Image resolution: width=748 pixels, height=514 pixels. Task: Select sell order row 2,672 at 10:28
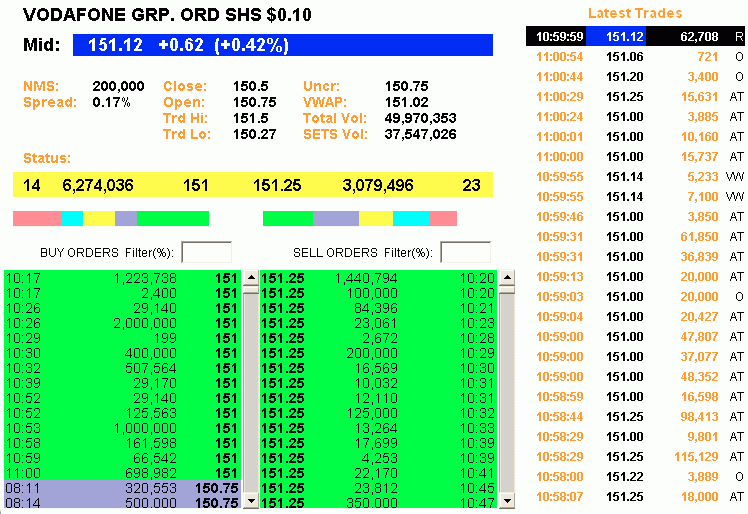[379, 338]
